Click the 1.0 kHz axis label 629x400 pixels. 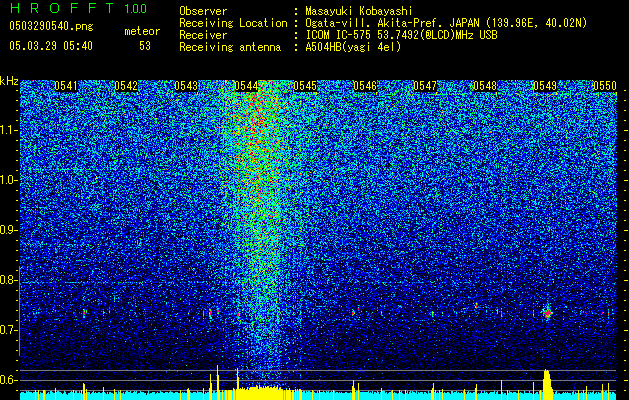tap(9, 180)
